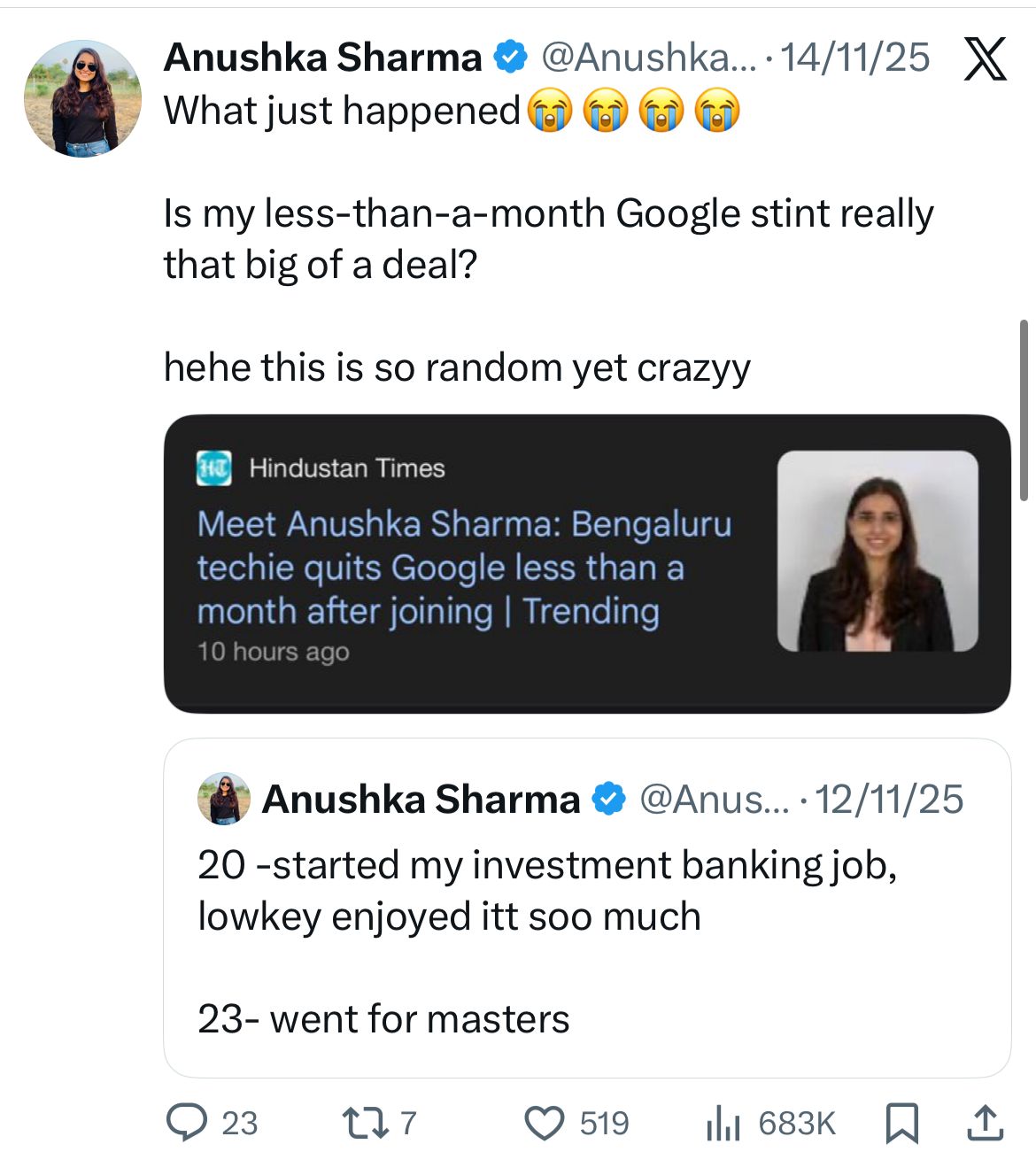This screenshot has height=1175, width=1036.
Task: Click the Hindustan Times source name
Action: [x=347, y=468]
